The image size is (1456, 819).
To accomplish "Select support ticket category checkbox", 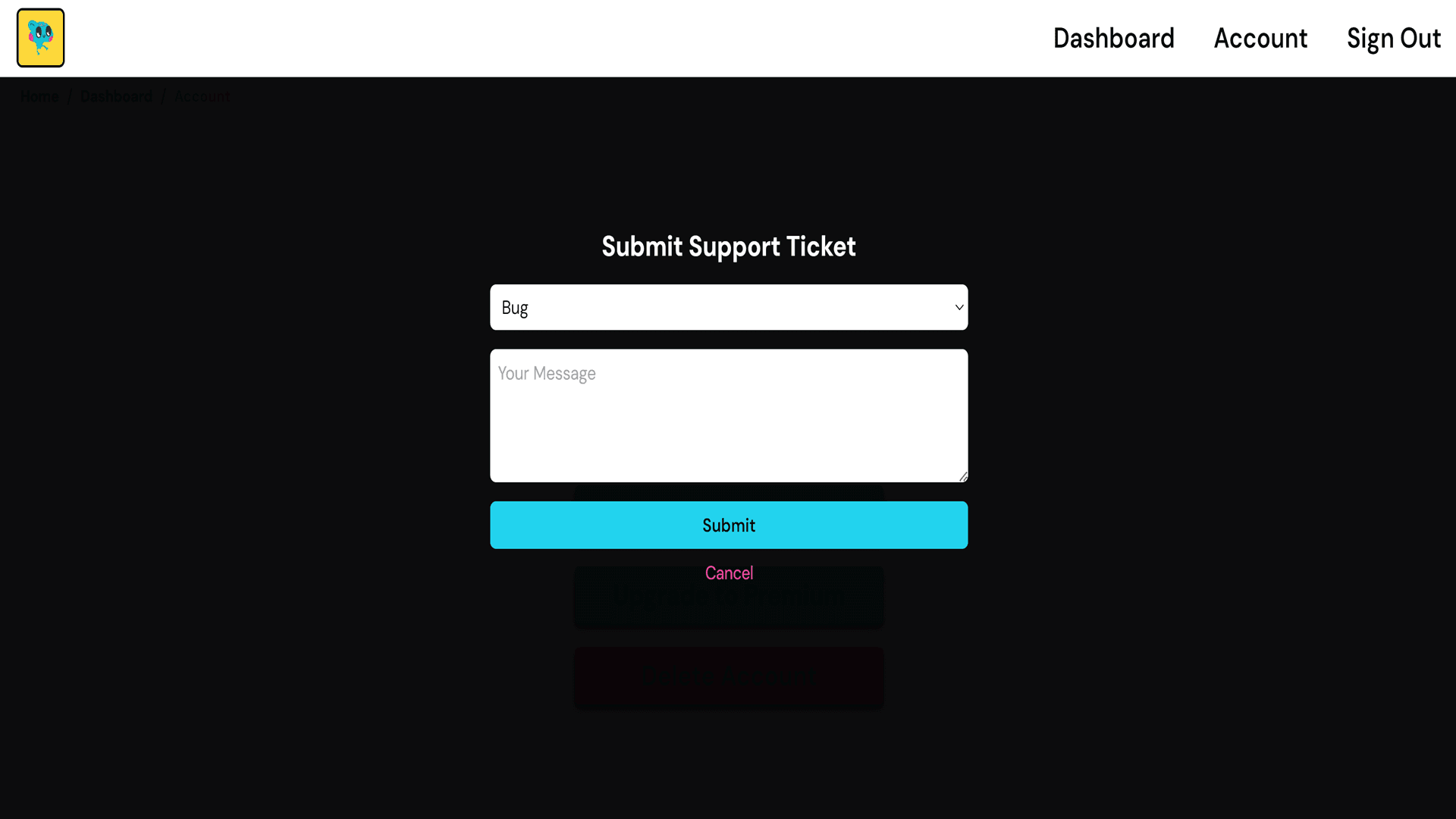I will (728, 306).
